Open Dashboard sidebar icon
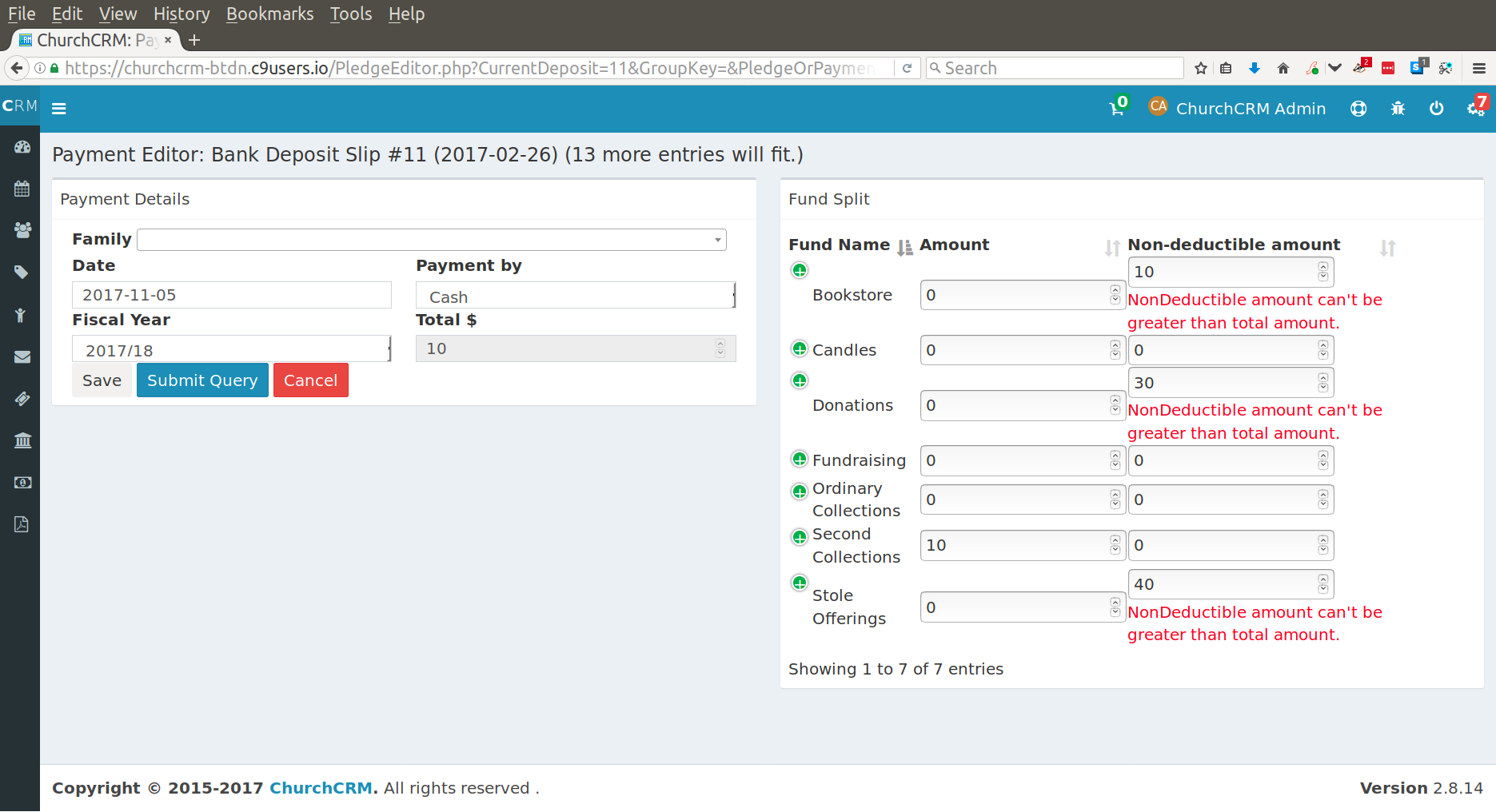 pyautogui.click(x=22, y=147)
